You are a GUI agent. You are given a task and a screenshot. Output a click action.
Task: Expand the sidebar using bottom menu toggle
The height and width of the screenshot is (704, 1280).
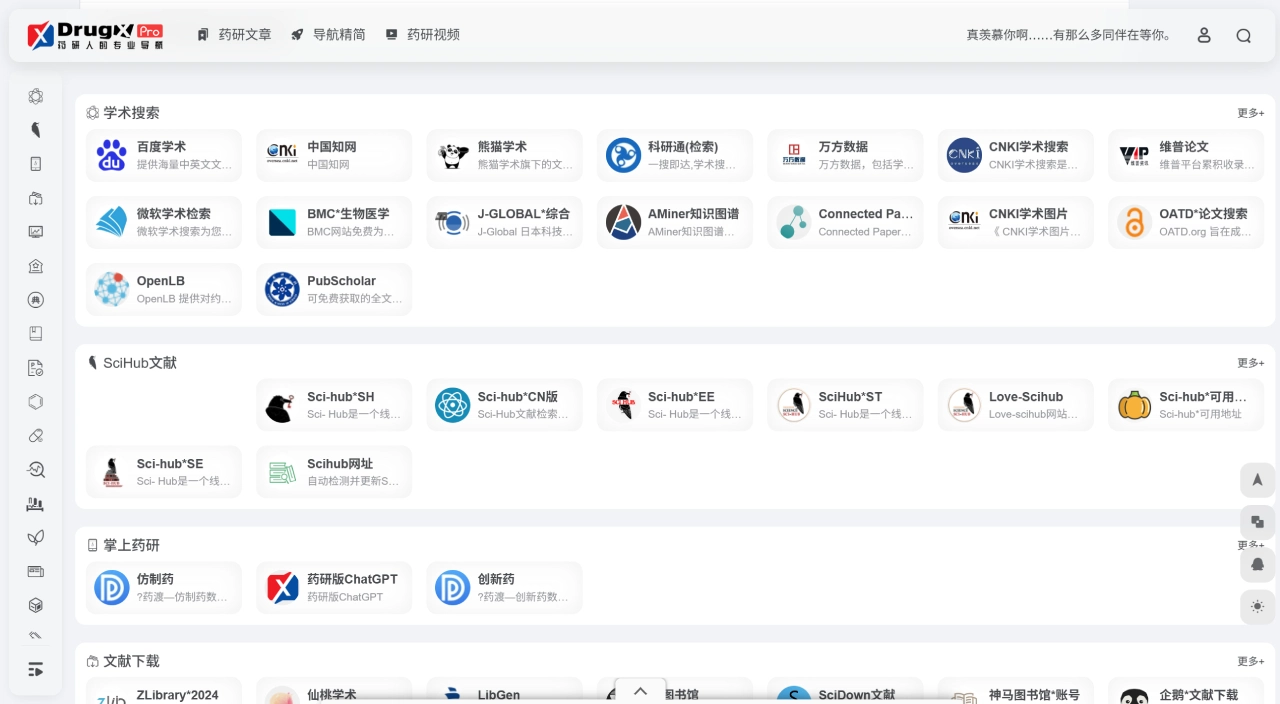(x=36, y=669)
